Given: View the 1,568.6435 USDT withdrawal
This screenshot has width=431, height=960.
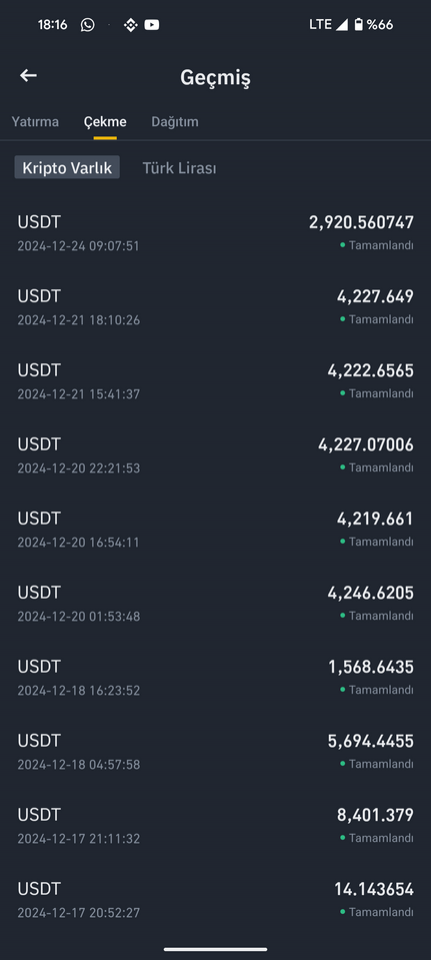Looking at the screenshot, I should tap(216, 677).
